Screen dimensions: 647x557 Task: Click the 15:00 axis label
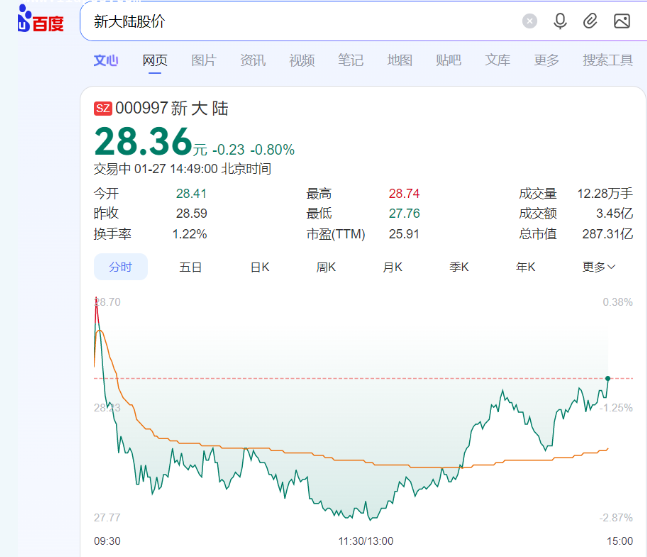[619, 541]
